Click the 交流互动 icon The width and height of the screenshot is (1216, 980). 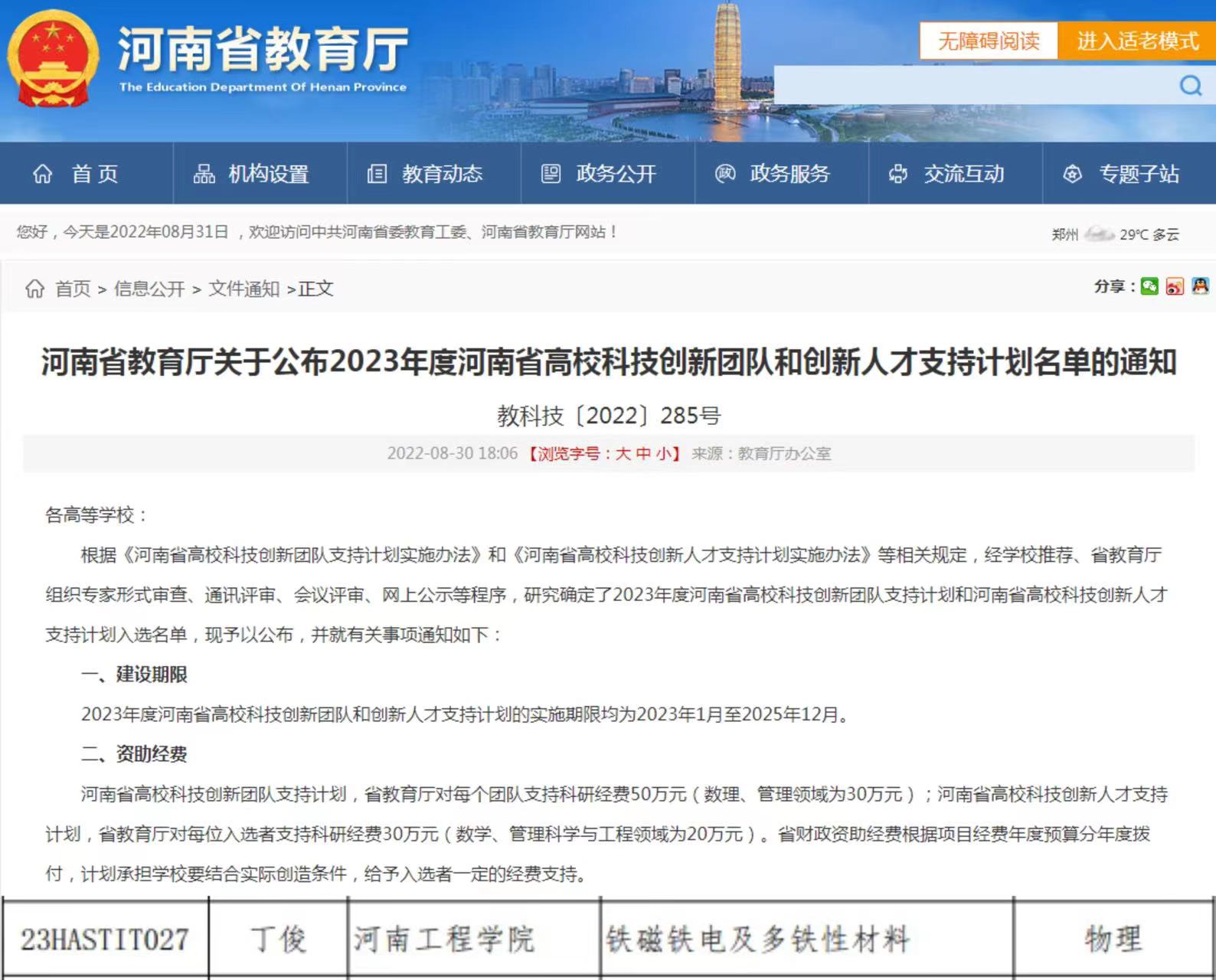tap(898, 174)
